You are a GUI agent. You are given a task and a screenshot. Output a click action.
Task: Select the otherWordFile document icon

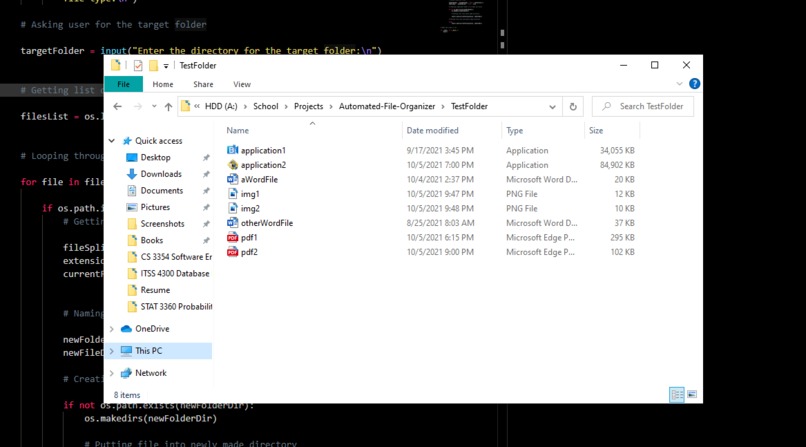click(232, 222)
